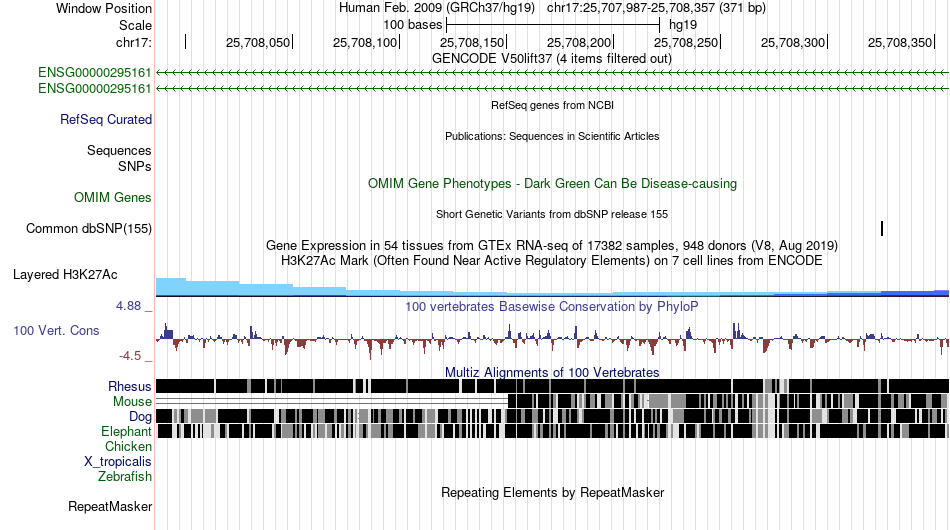Click OMIM Gene Phenotypes track title
This screenshot has width=950, height=530.
click(x=552, y=184)
